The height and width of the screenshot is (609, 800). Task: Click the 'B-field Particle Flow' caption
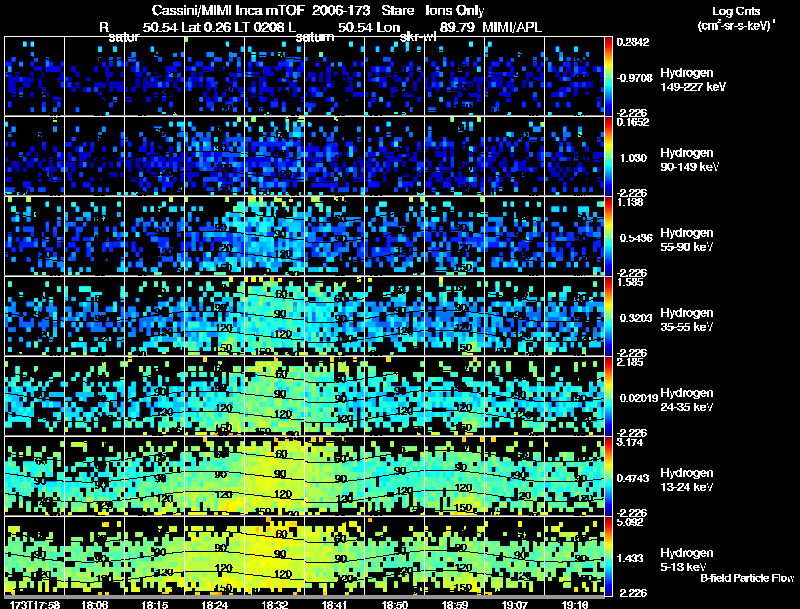tap(747, 578)
